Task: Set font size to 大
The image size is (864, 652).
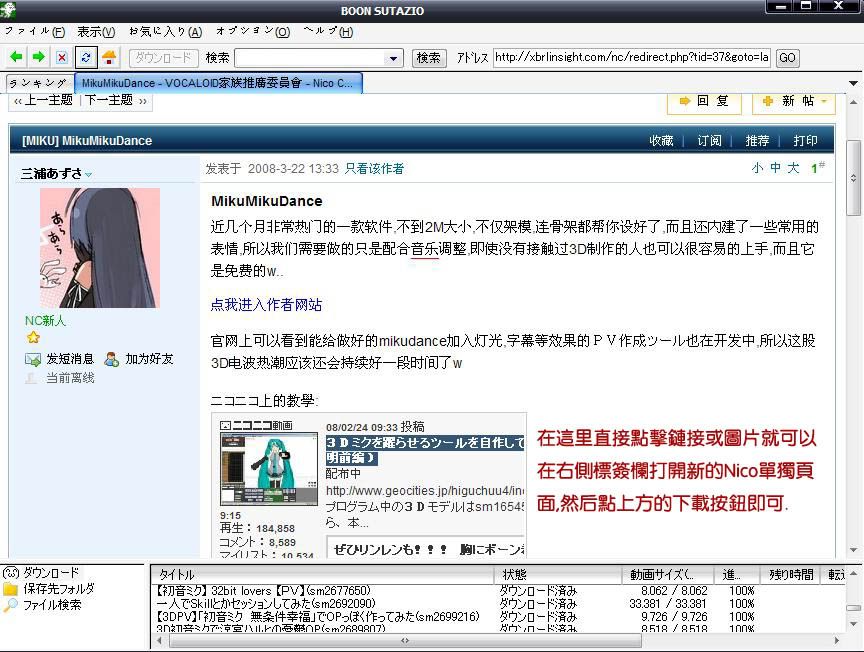Action: click(793, 168)
